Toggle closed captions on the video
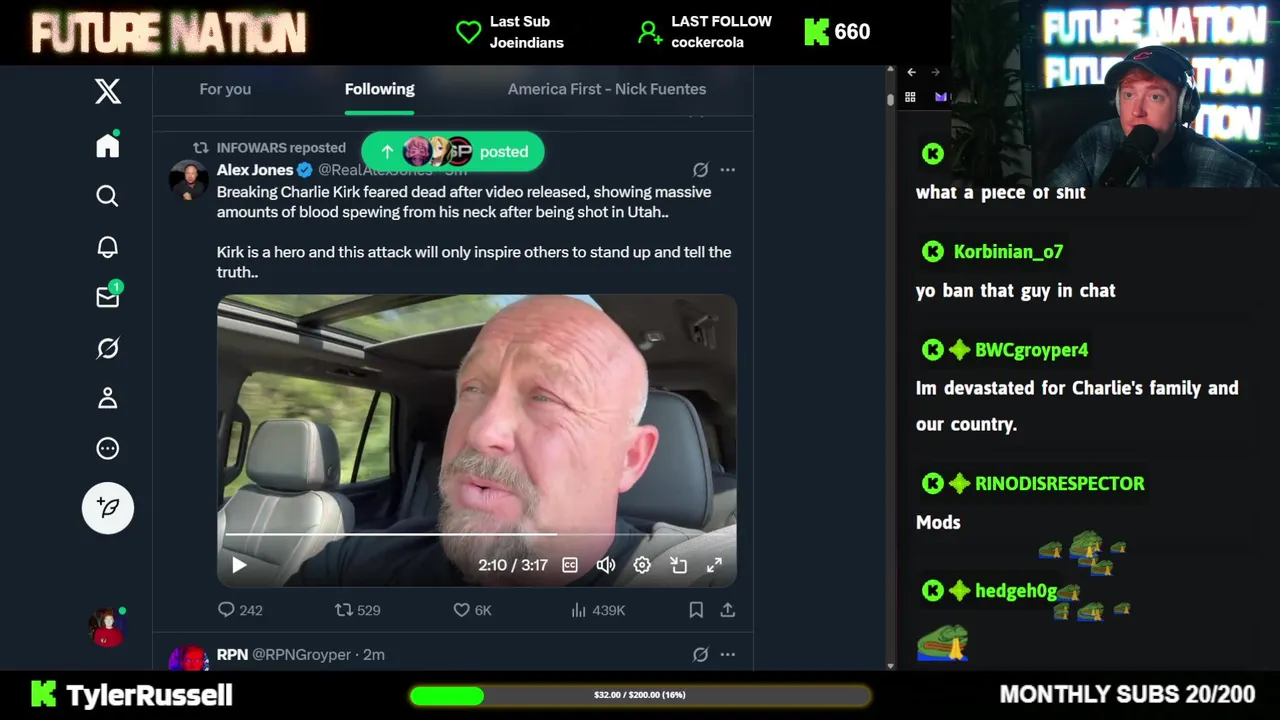This screenshot has width=1280, height=720. click(x=570, y=565)
